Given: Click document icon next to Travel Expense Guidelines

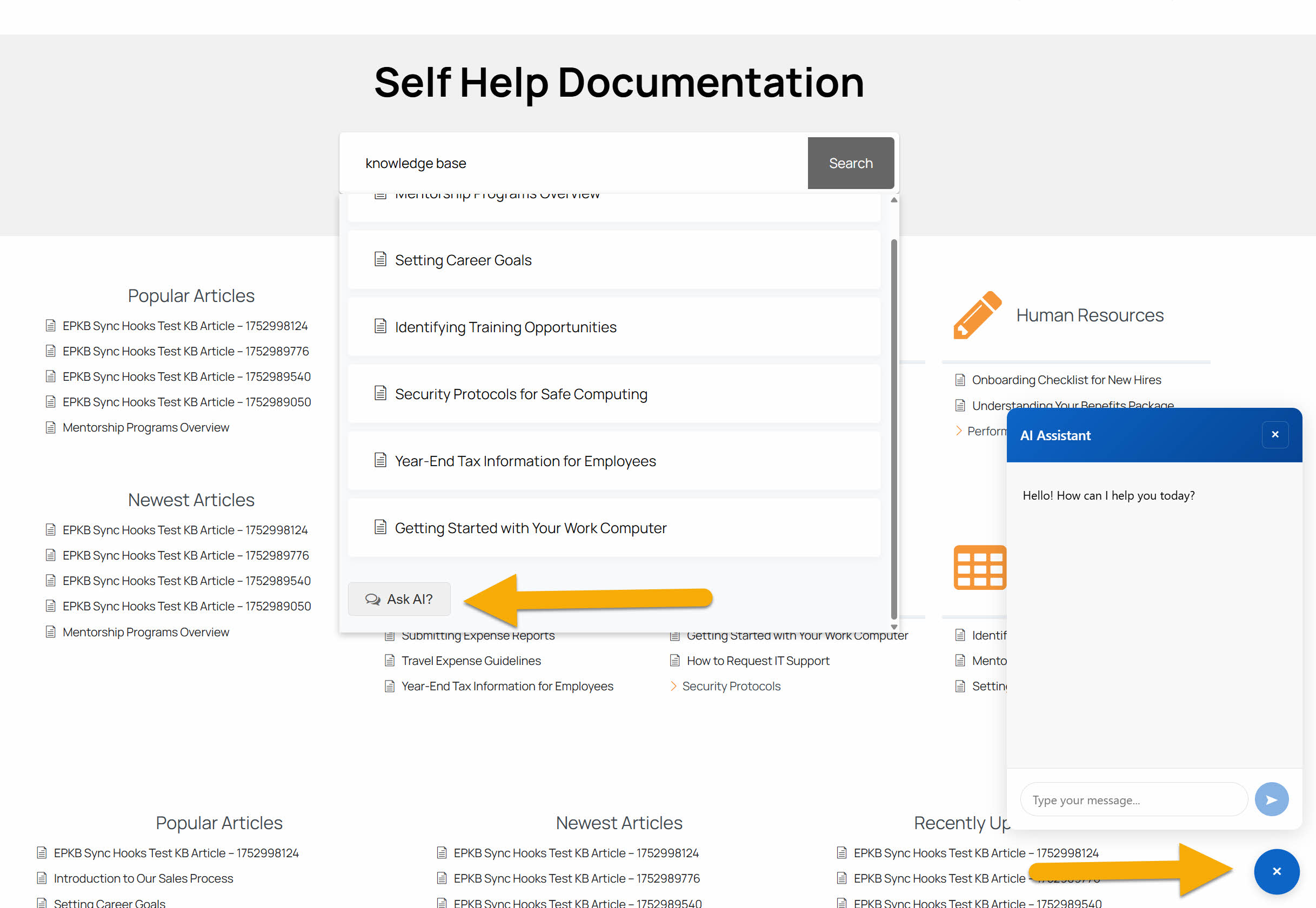Looking at the screenshot, I should tap(389, 661).
